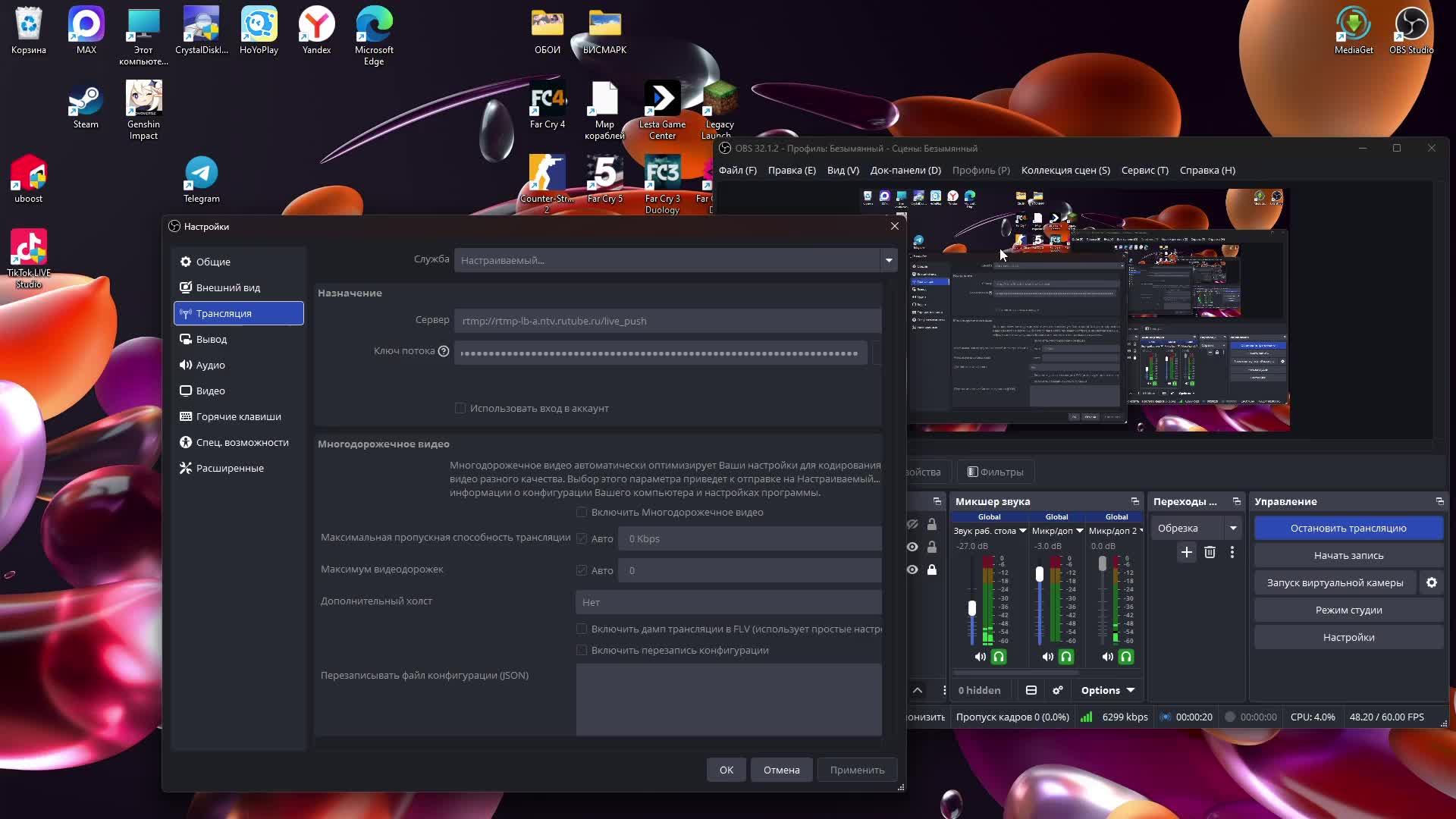Open the Корзина recycle bin
Viewport: 1456px width, 819px height.
click(29, 31)
